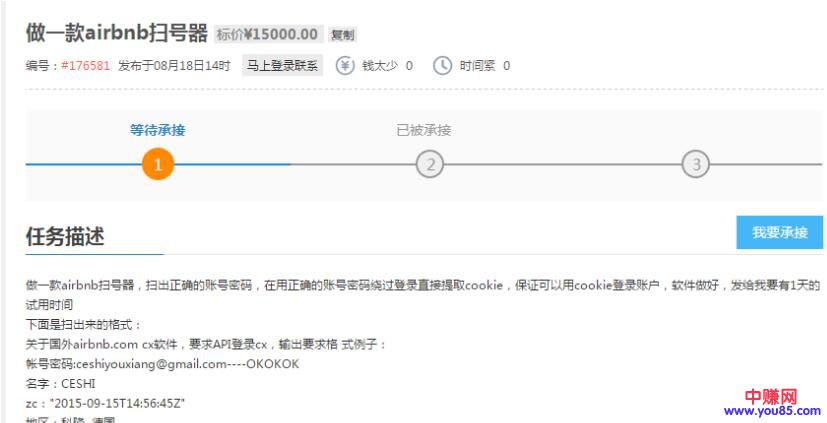827x423 pixels.
Task: Click the 钱太少 vote label
Action: (x=380, y=66)
